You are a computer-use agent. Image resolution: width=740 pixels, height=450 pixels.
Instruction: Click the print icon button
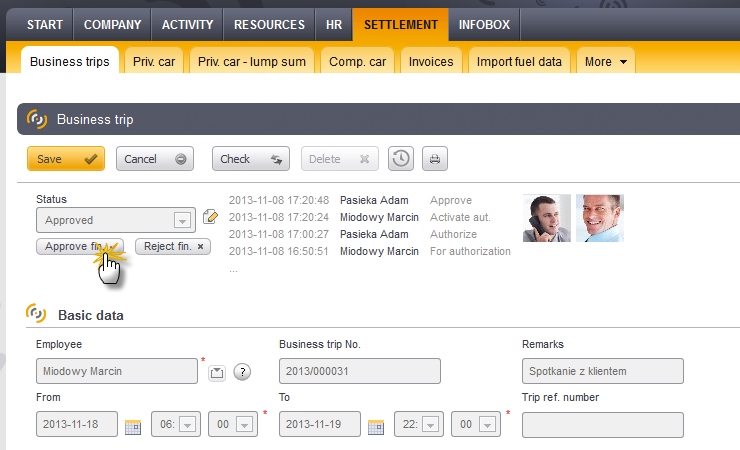[x=433, y=159]
